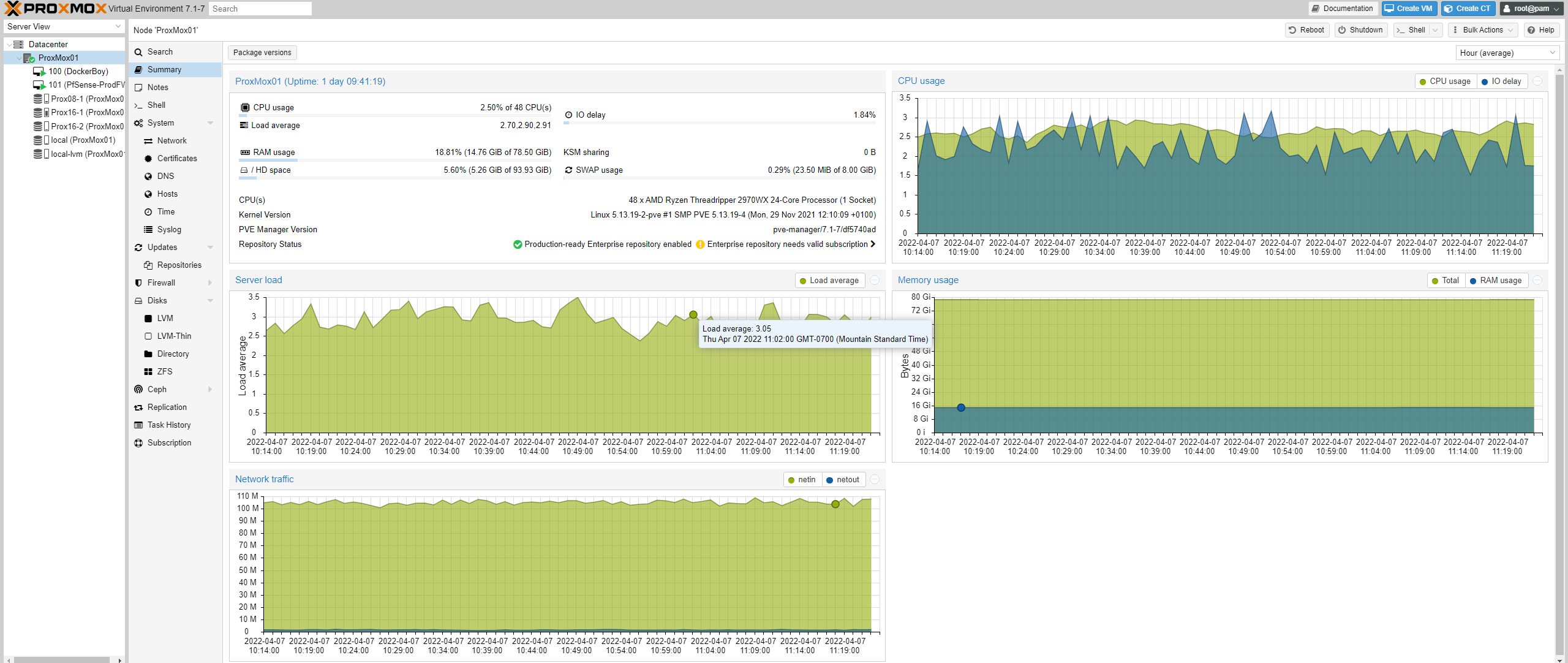This screenshot has height=663, width=1568.
Task: Open the Proxmox logo home link
Action: point(55,9)
